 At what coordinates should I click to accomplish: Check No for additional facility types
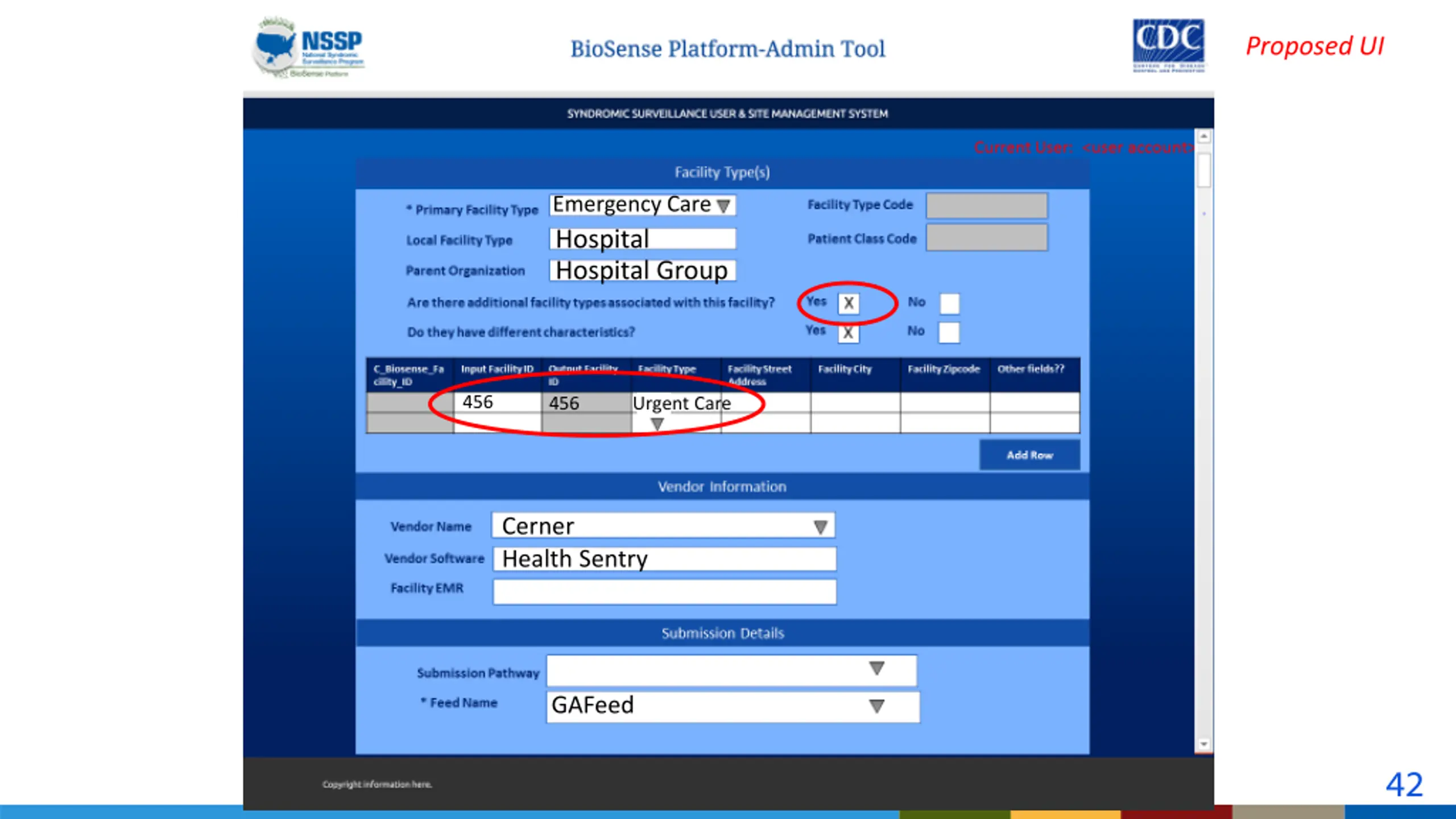[949, 303]
